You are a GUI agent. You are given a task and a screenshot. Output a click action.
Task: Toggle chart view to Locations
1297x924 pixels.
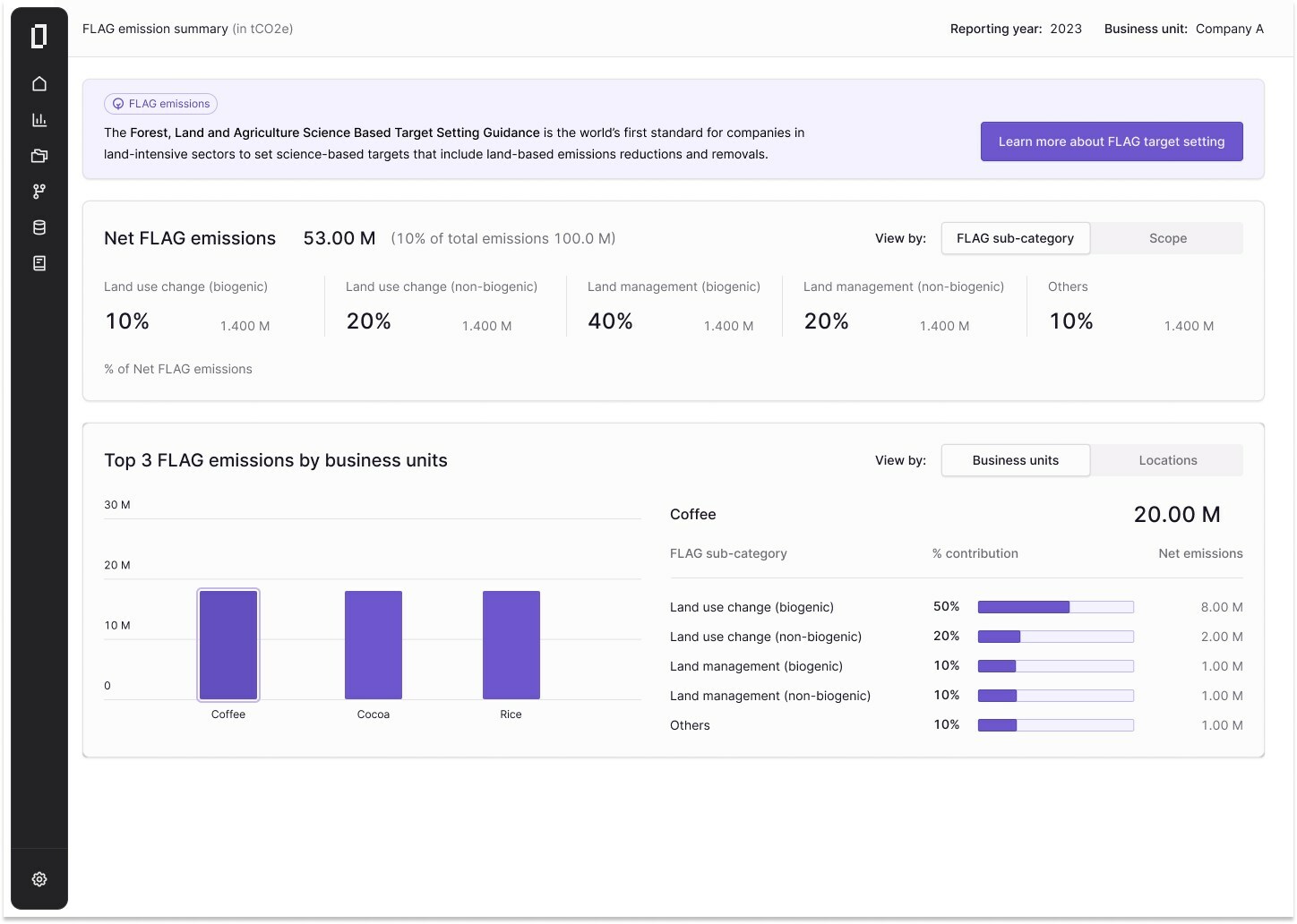click(x=1167, y=460)
